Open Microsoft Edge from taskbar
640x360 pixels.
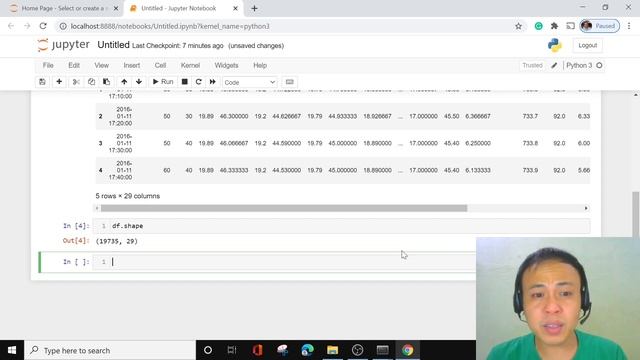click(307, 350)
